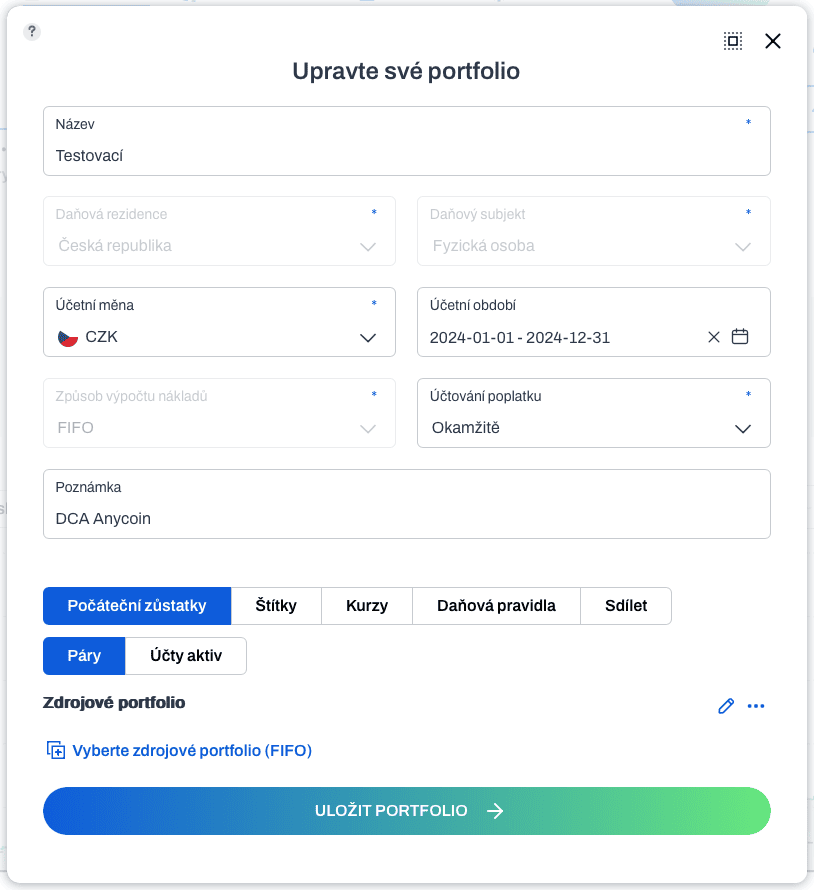Select the Páry toggle option

(x=84, y=656)
